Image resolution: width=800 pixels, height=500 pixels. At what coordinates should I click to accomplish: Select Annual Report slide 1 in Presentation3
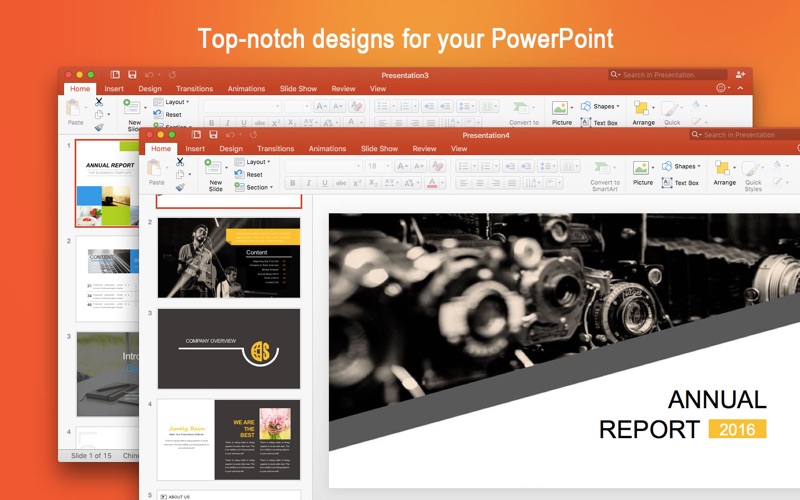(x=107, y=183)
